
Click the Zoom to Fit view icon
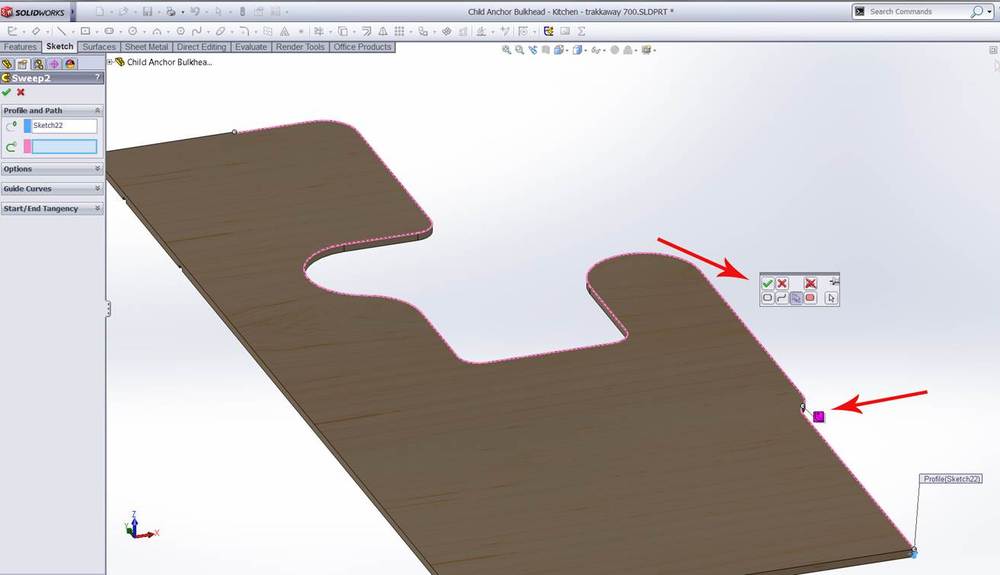click(507, 49)
